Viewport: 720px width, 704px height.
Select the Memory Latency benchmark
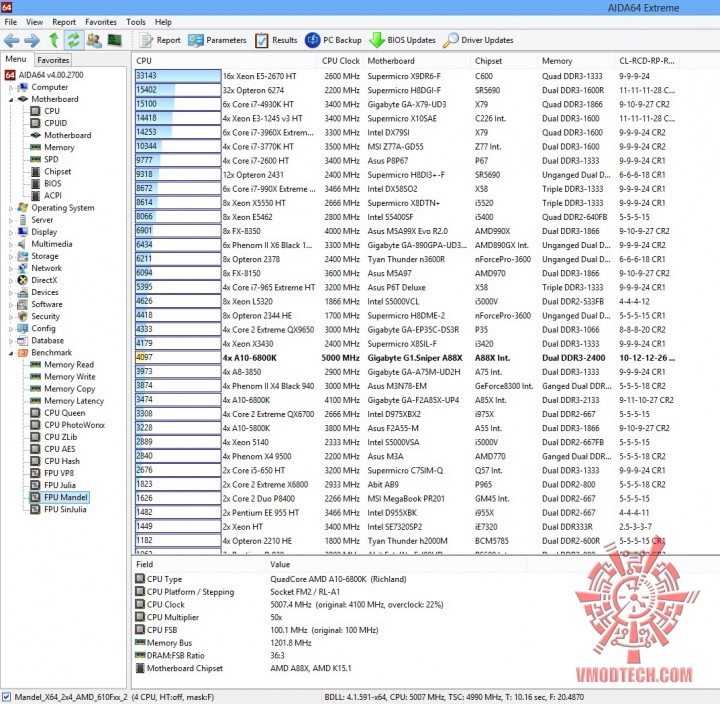(x=74, y=401)
